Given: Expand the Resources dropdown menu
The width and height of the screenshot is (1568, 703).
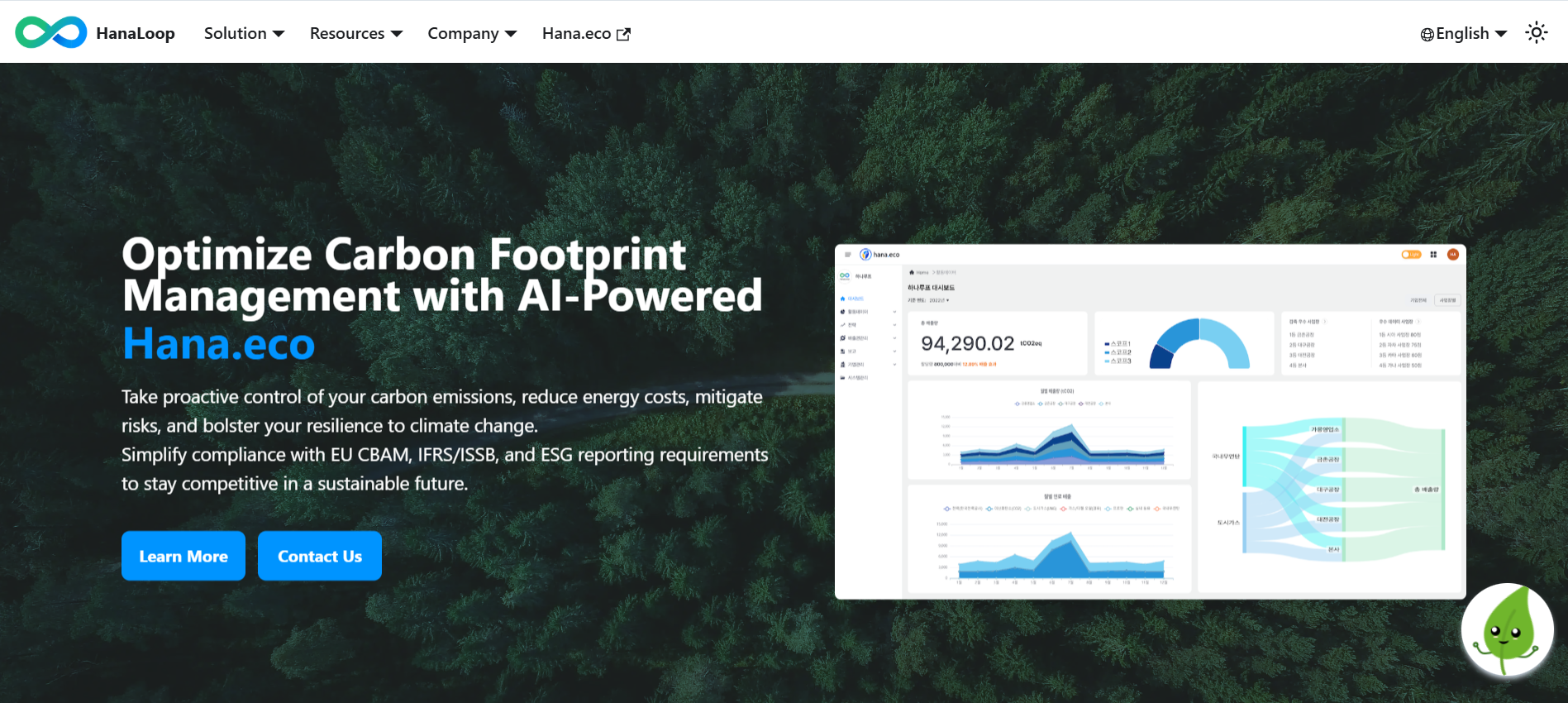Looking at the screenshot, I should coord(355,33).
